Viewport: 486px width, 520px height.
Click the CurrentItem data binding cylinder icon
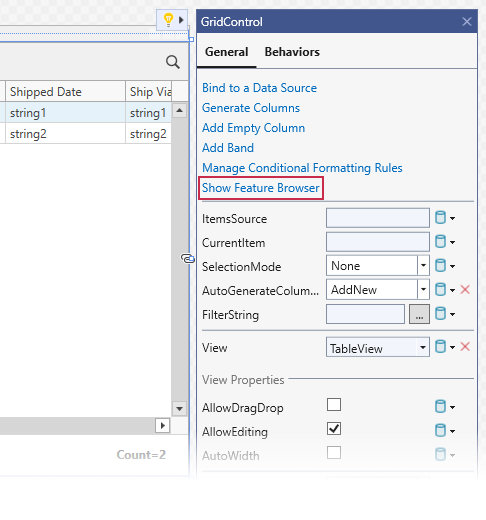pyautogui.click(x=440, y=242)
